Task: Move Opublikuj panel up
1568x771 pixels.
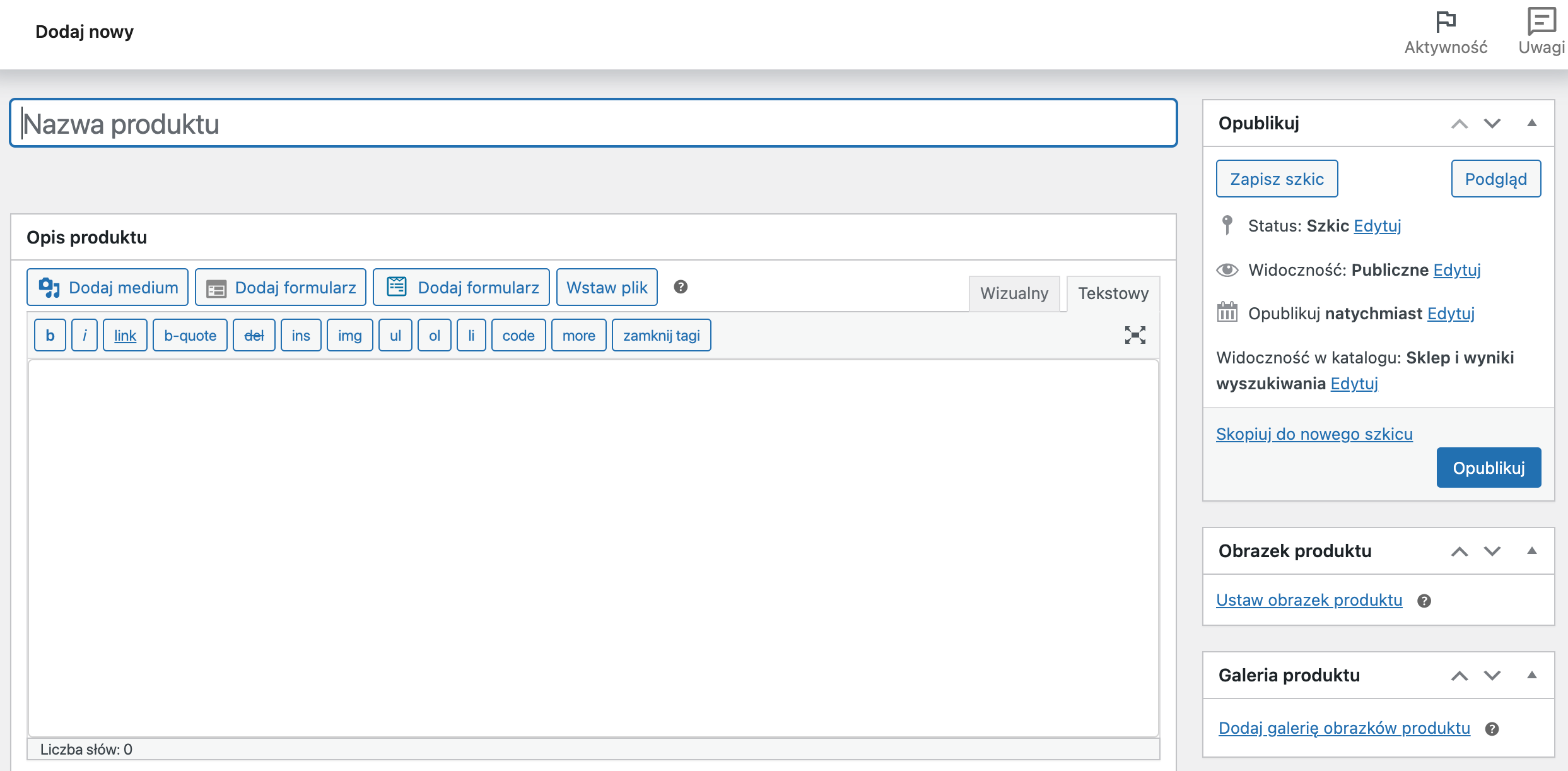Action: coord(1460,124)
